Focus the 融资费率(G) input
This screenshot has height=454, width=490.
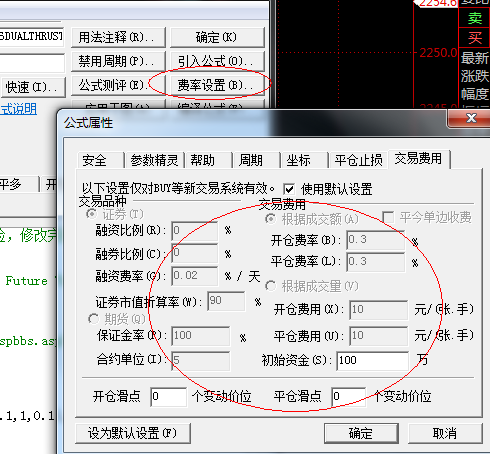pyautogui.click(x=195, y=276)
